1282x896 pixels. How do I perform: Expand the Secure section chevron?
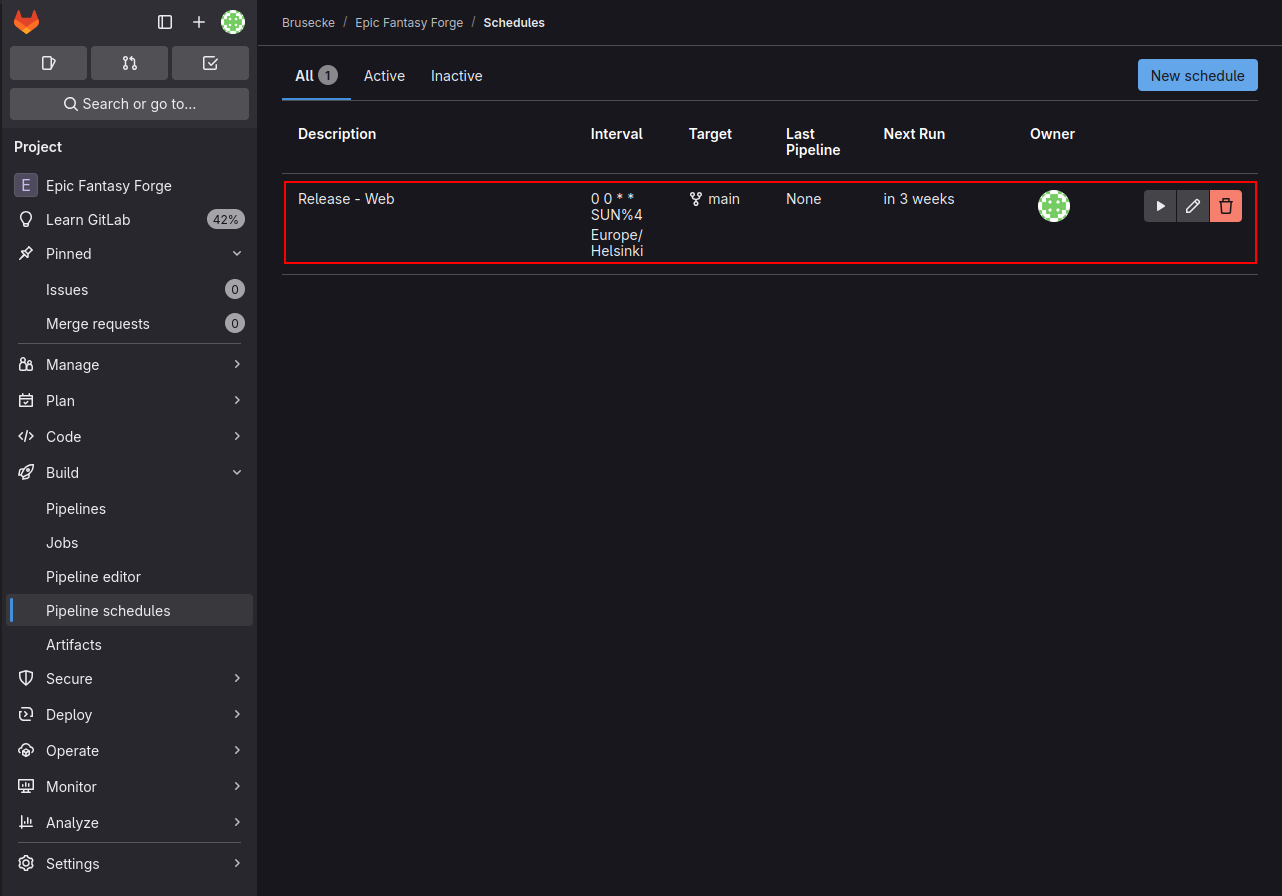(237, 679)
